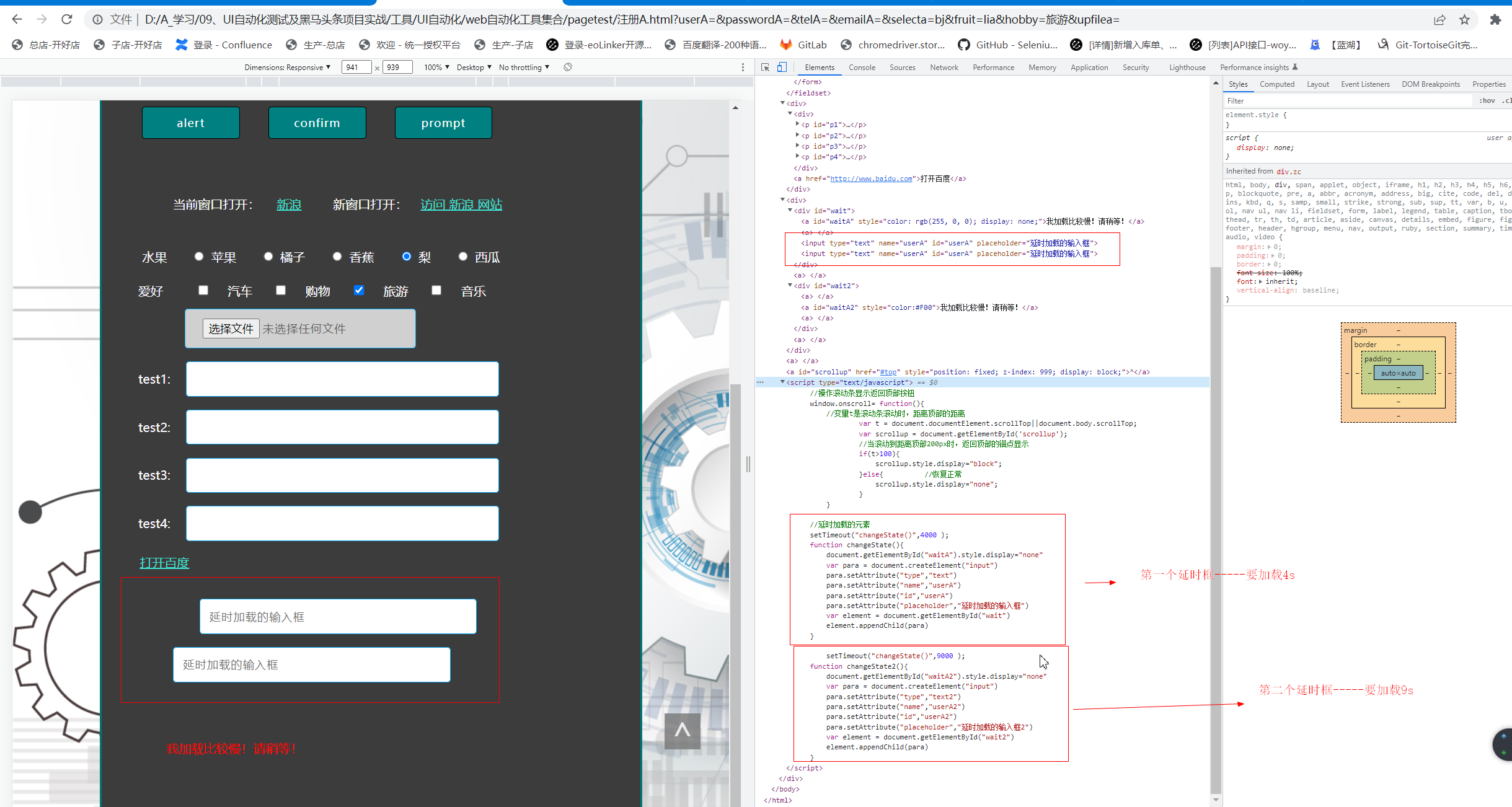This screenshot has width=1512, height=807.
Task: Click the rotate screen icon
Action: [568, 67]
